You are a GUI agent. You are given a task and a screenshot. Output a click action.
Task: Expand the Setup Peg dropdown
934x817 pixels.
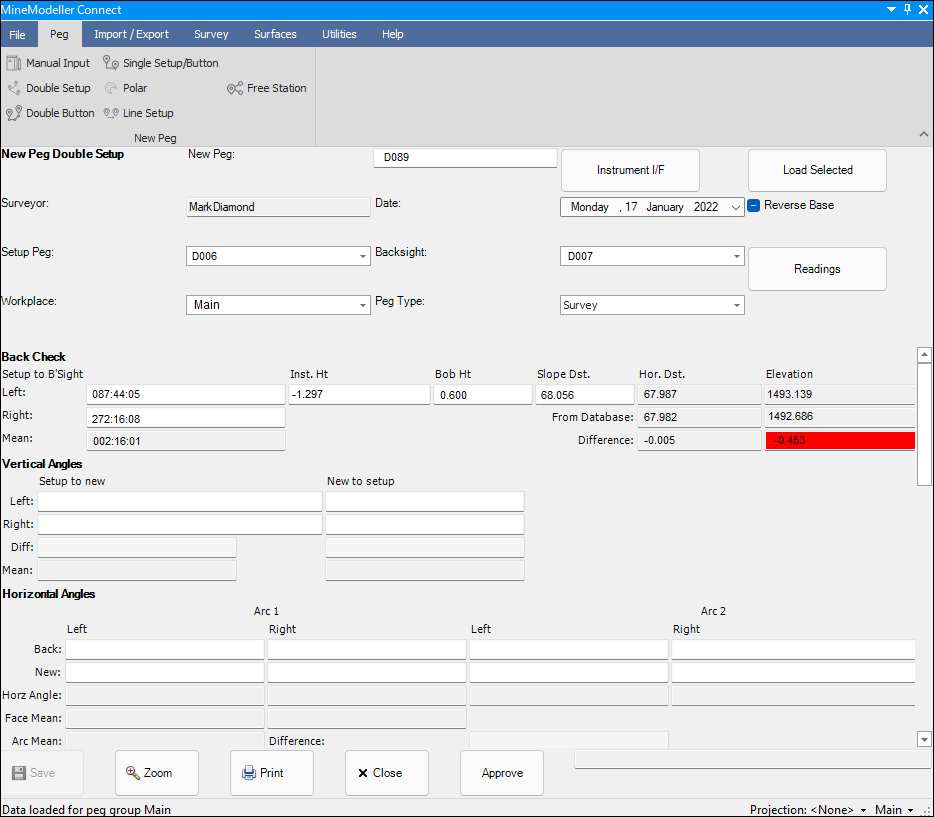(x=362, y=257)
